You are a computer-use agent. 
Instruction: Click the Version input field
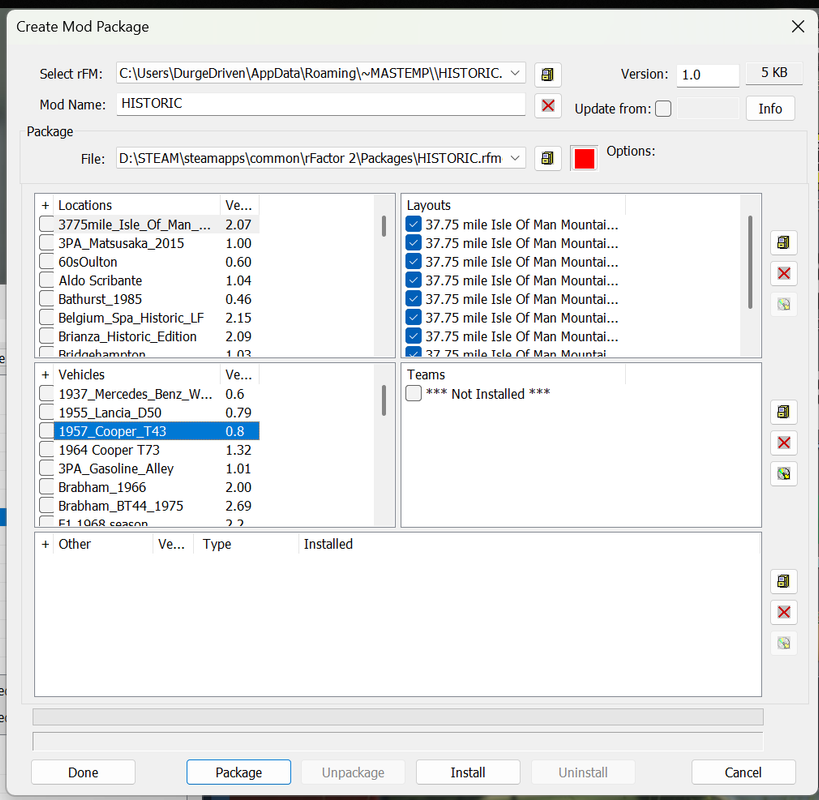click(x=708, y=75)
